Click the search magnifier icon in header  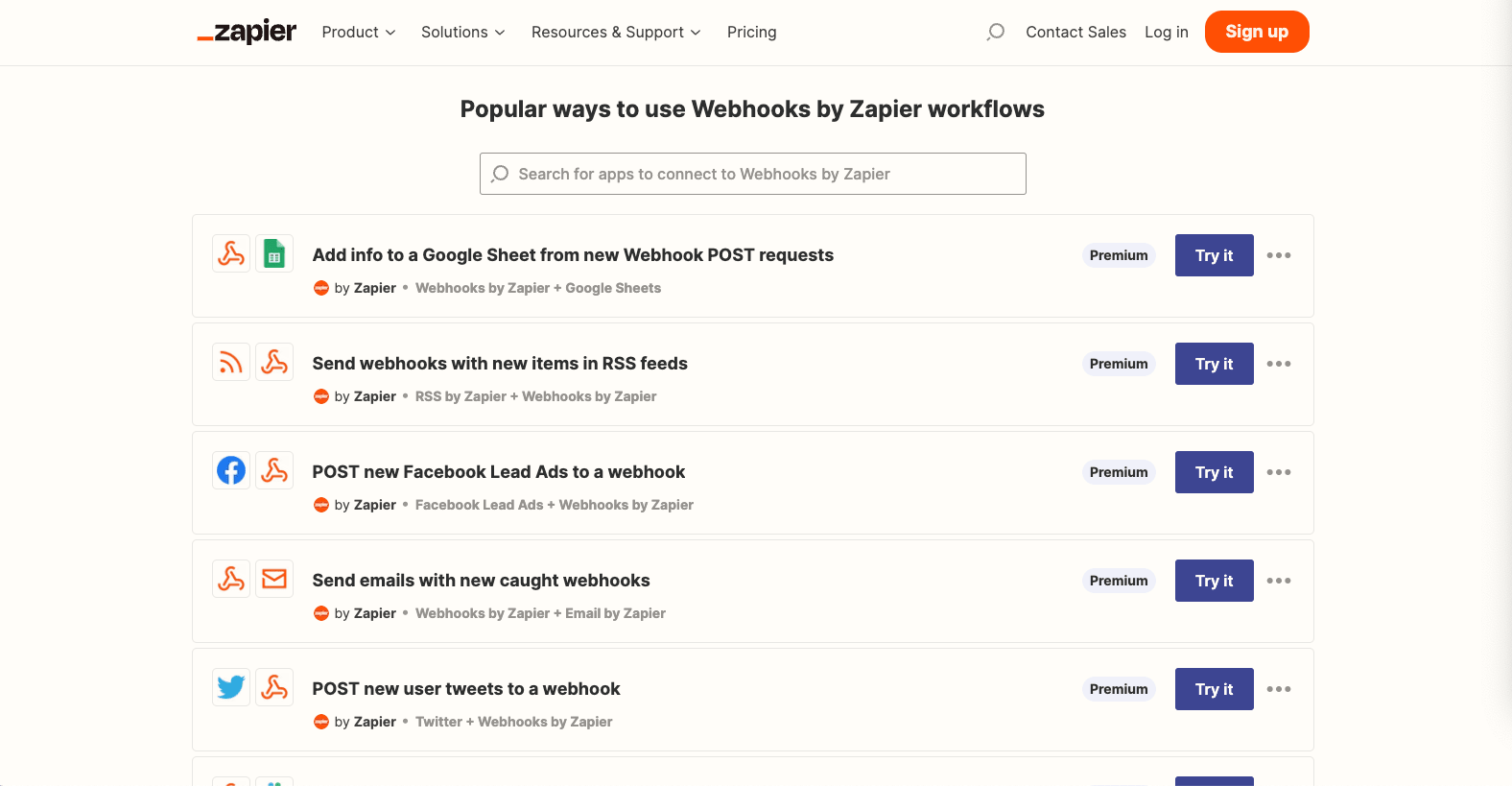(x=996, y=32)
